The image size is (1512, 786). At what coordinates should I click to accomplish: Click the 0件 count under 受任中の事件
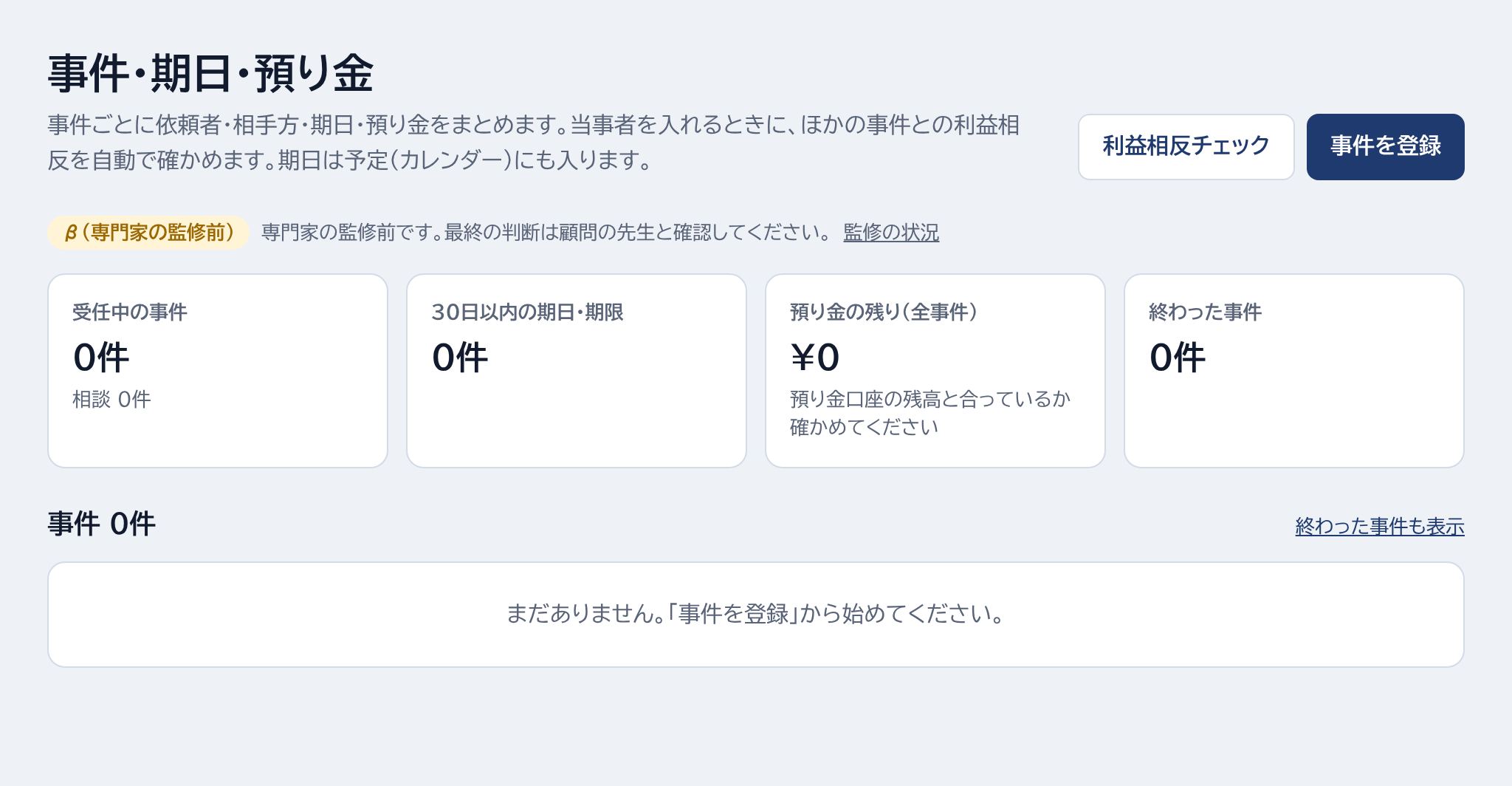(x=101, y=358)
